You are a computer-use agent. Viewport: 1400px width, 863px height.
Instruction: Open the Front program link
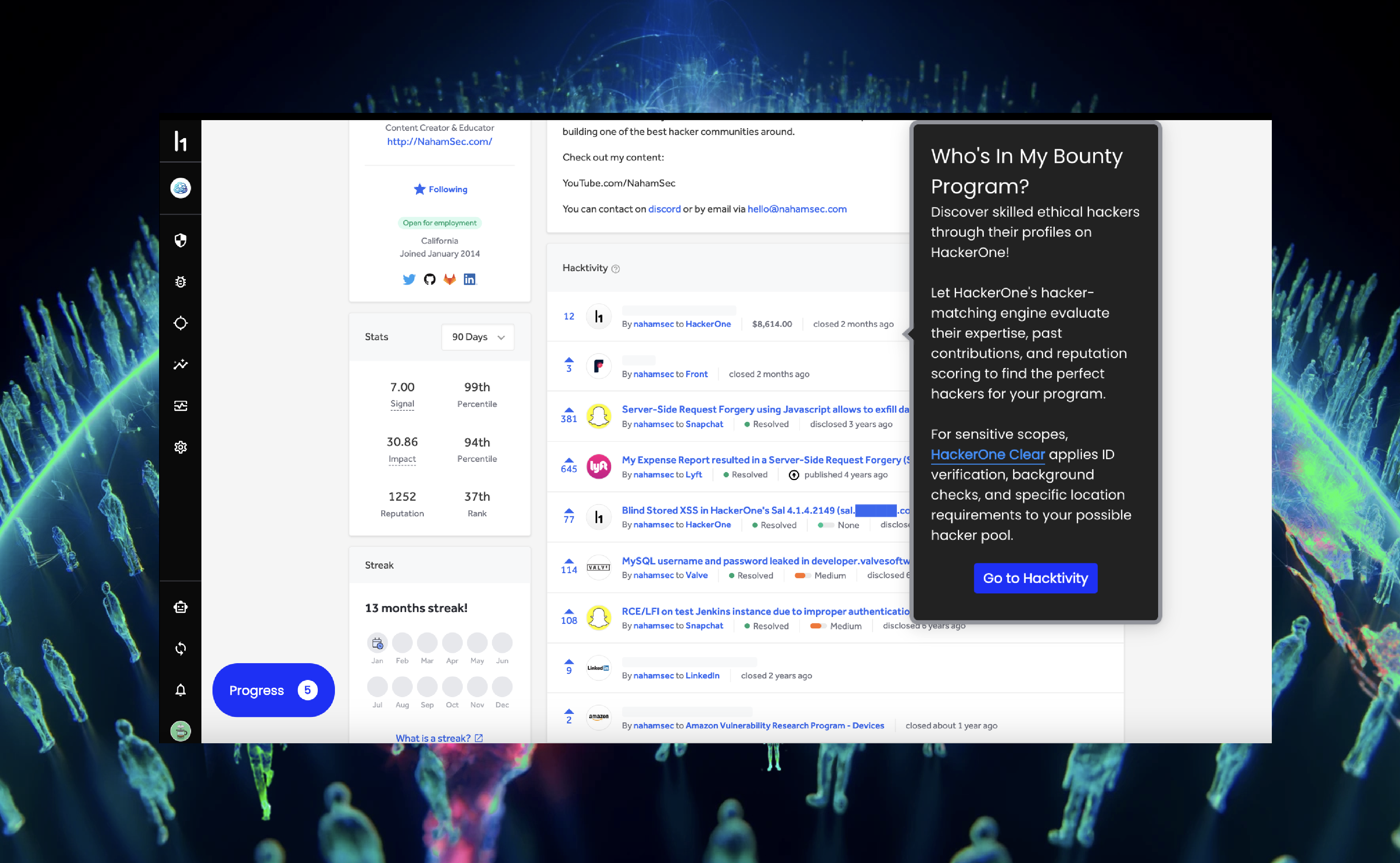tap(696, 374)
